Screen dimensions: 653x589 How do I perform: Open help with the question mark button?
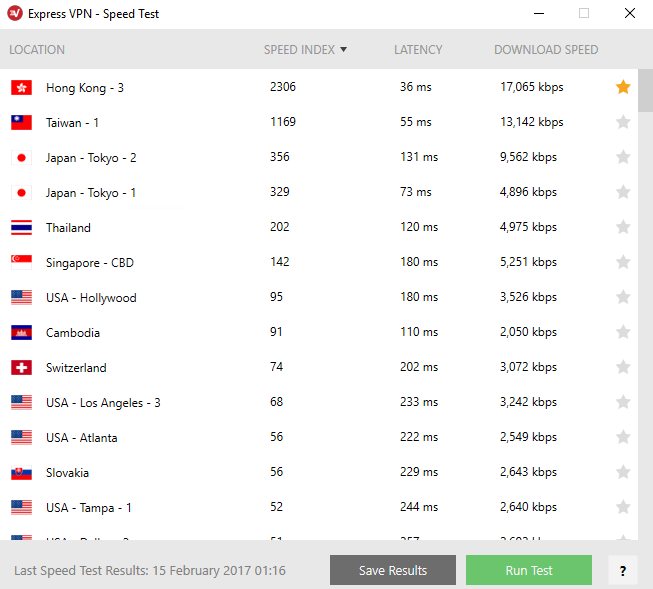(x=623, y=570)
